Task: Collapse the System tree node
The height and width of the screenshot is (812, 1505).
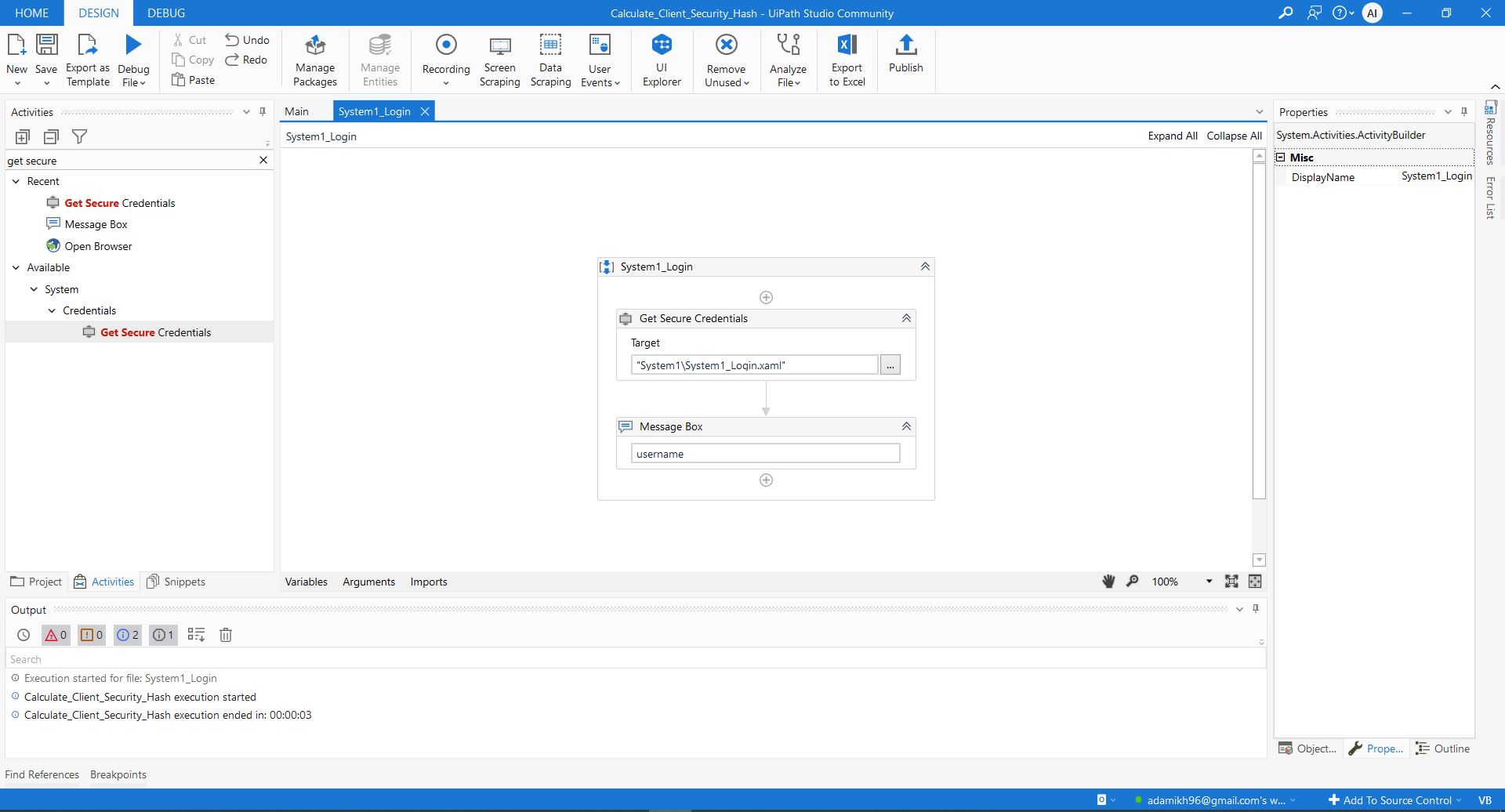Action: [x=34, y=289]
